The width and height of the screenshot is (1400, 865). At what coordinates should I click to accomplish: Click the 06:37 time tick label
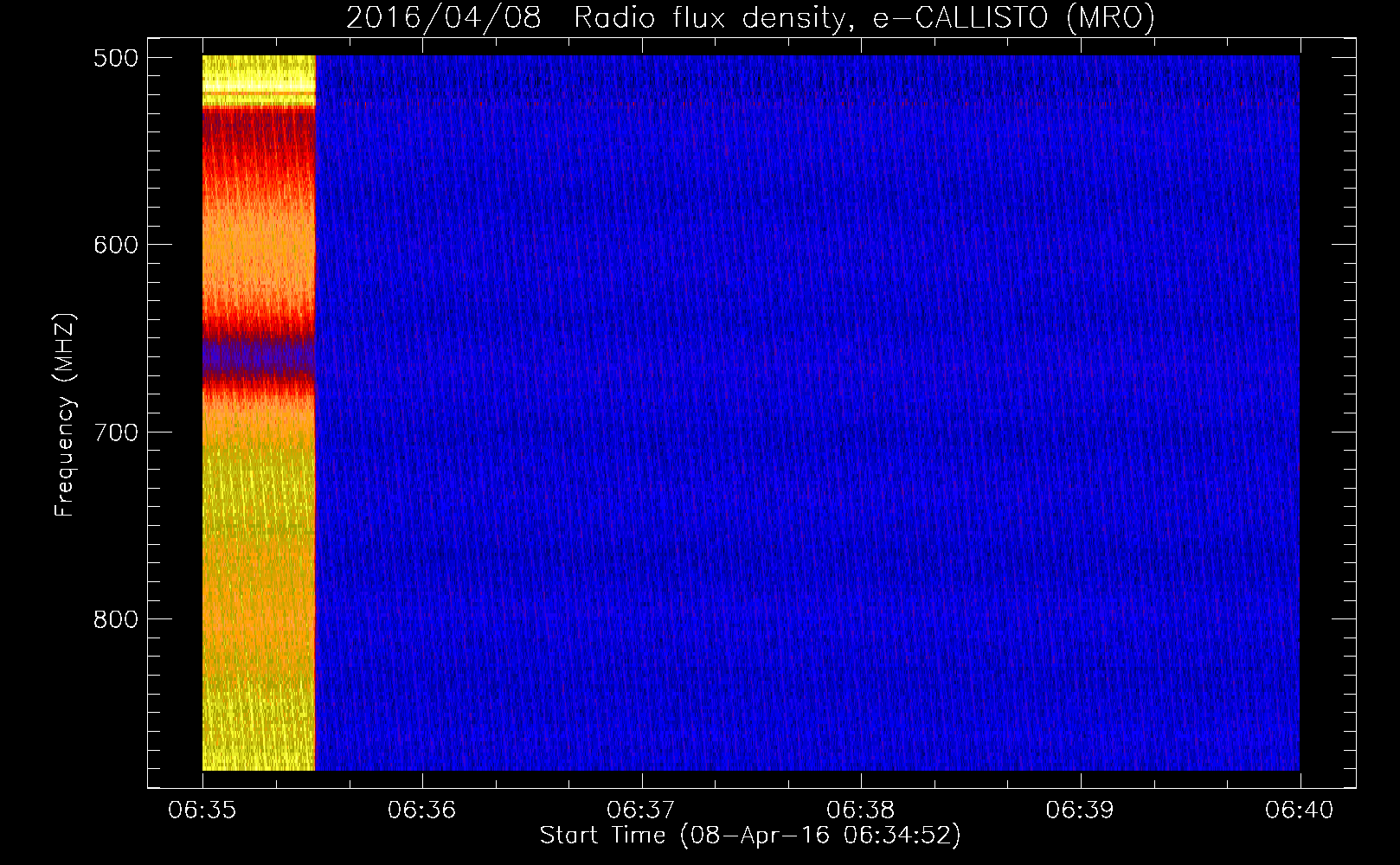[x=641, y=810]
